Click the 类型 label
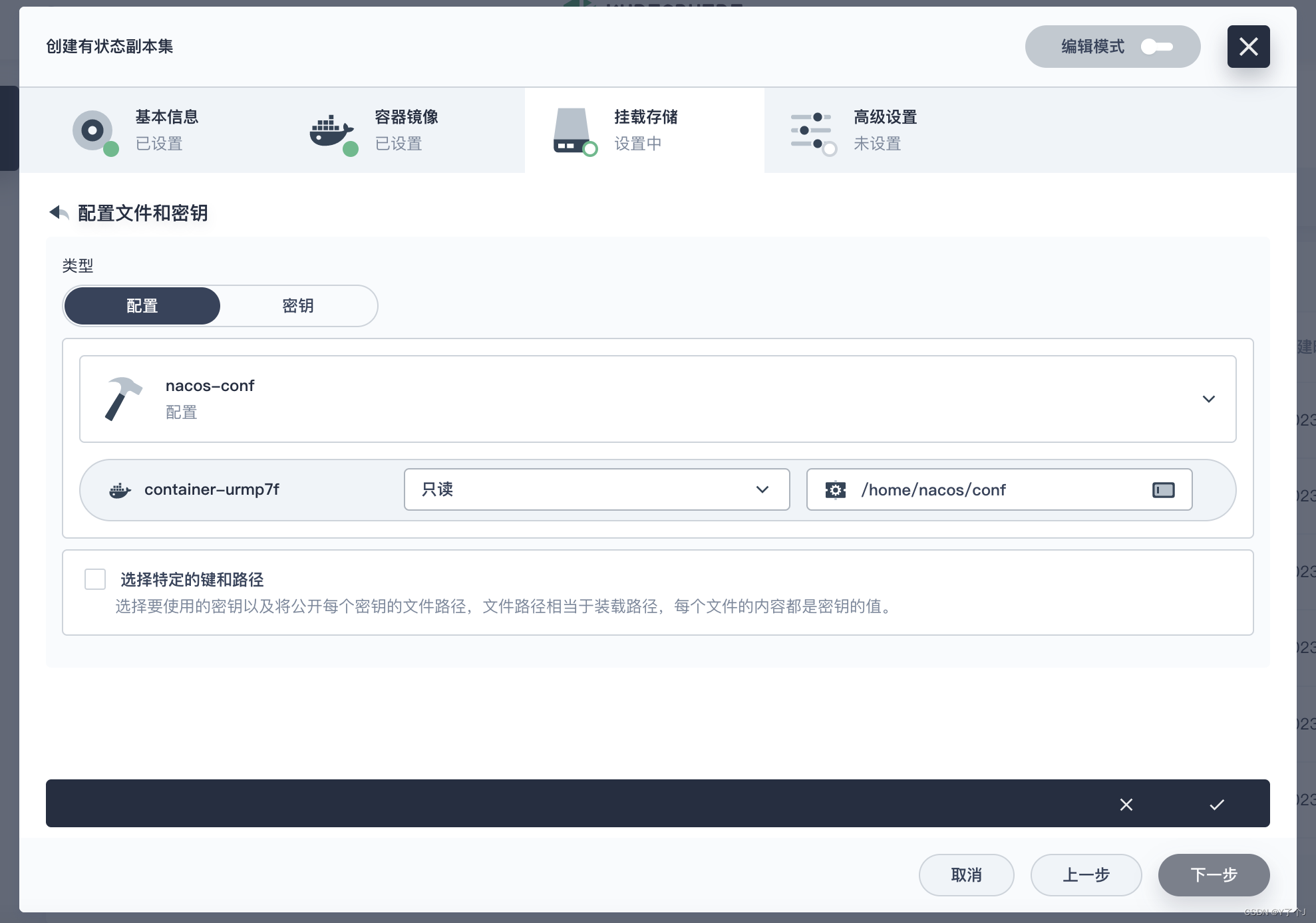1316x923 pixels. tap(78, 265)
